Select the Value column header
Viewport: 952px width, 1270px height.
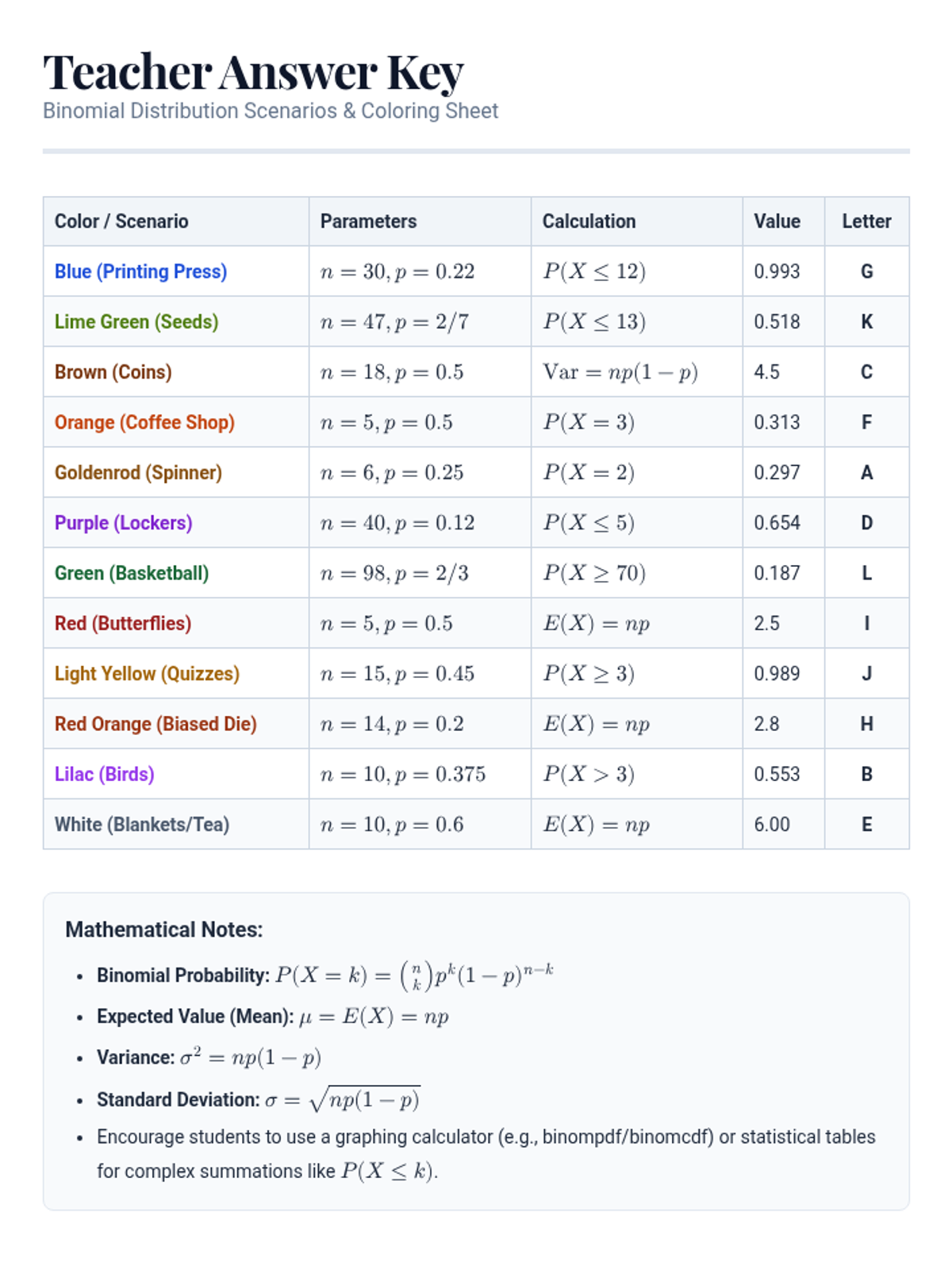pyautogui.click(x=777, y=221)
